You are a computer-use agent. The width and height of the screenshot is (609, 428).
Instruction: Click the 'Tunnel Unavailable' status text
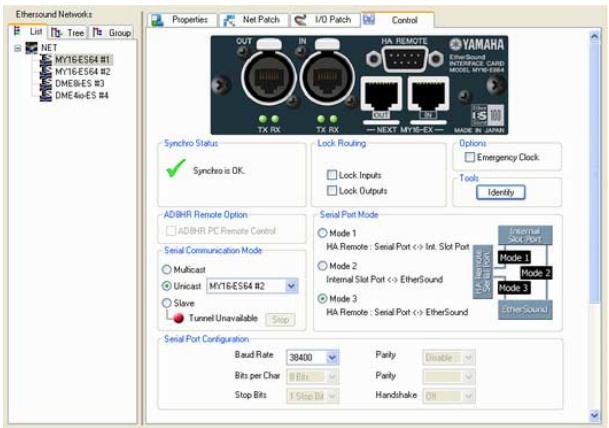(x=223, y=318)
